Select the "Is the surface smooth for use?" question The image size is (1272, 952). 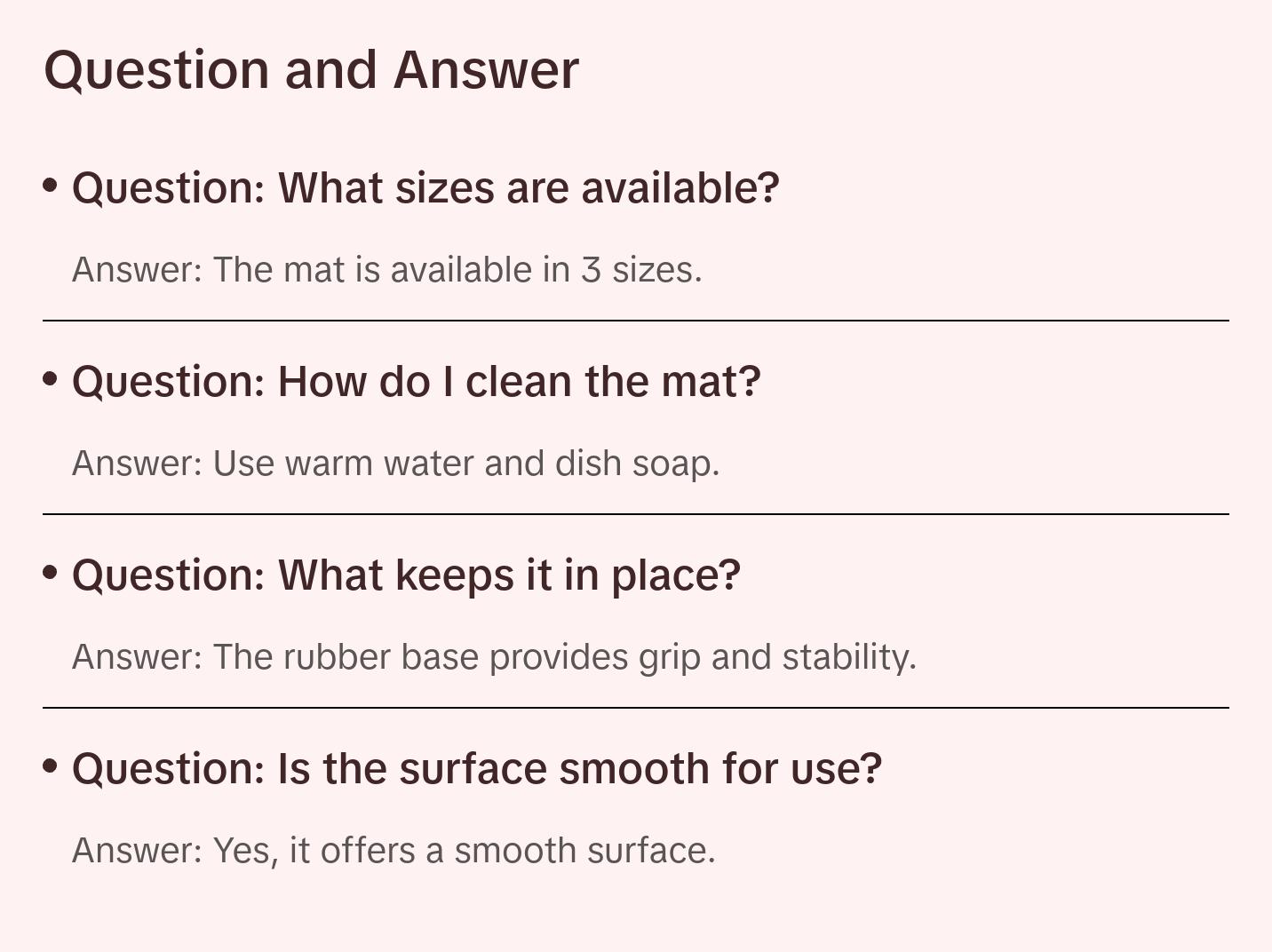click(x=476, y=769)
